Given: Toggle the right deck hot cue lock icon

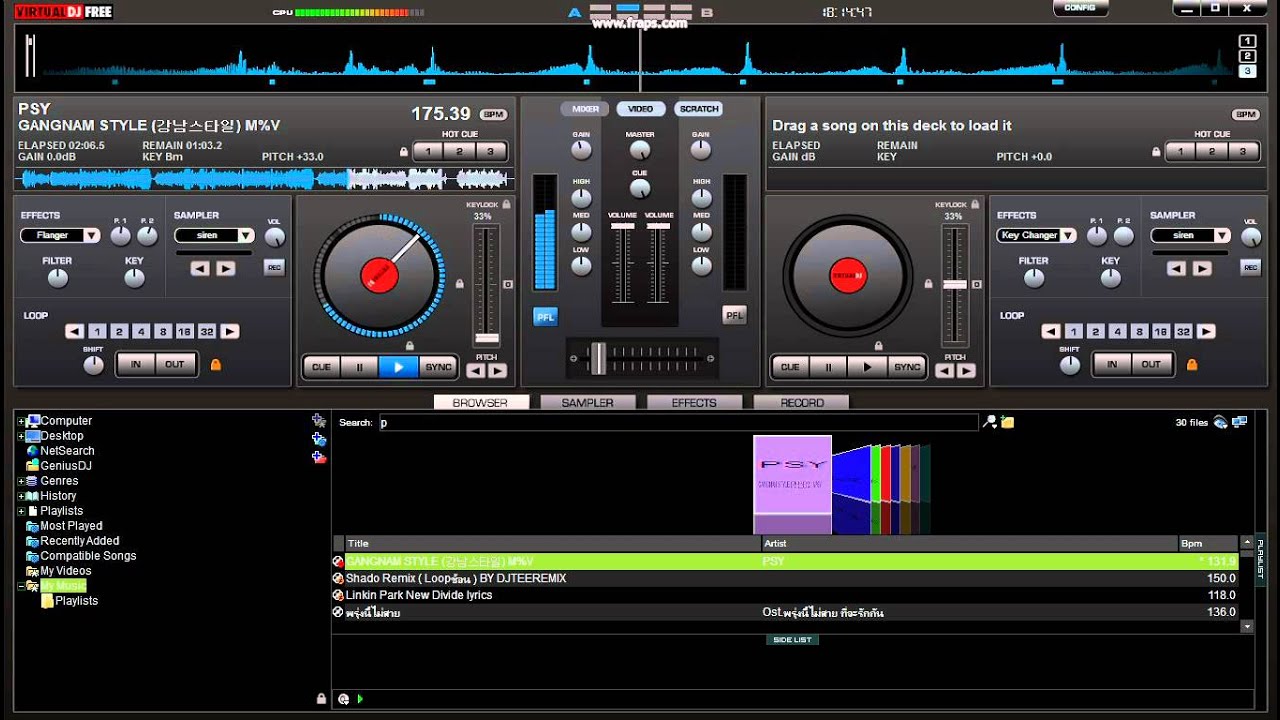Looking at the screenshot, I should coord(1157,152).
